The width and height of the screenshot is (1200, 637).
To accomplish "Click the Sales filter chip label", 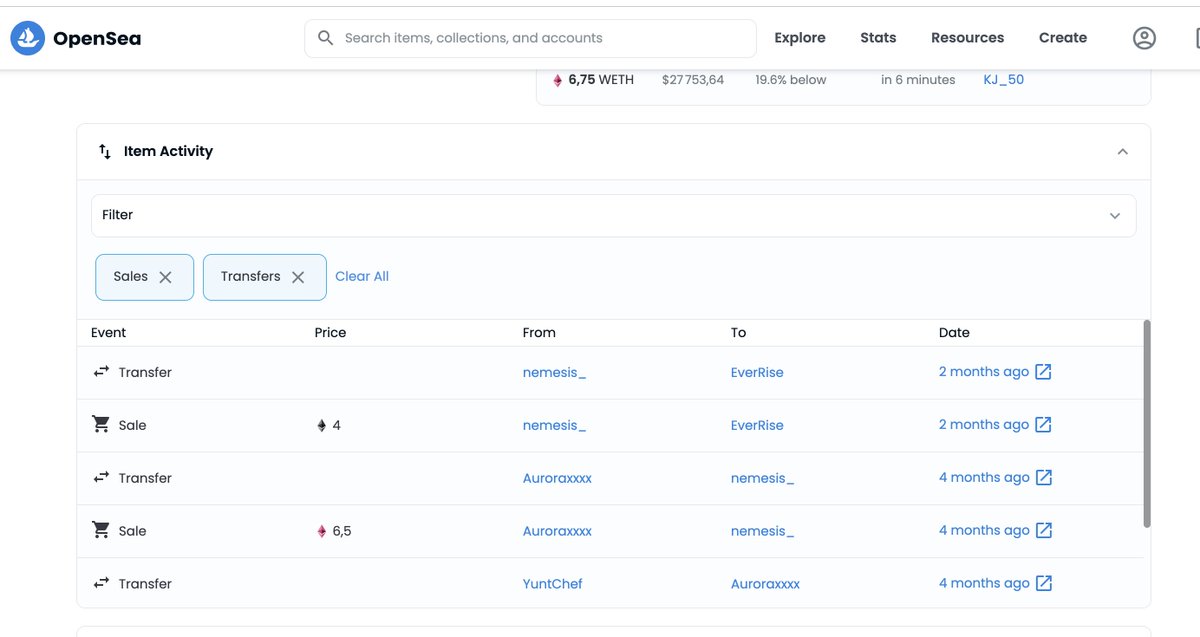I will [x=130, y=276].
